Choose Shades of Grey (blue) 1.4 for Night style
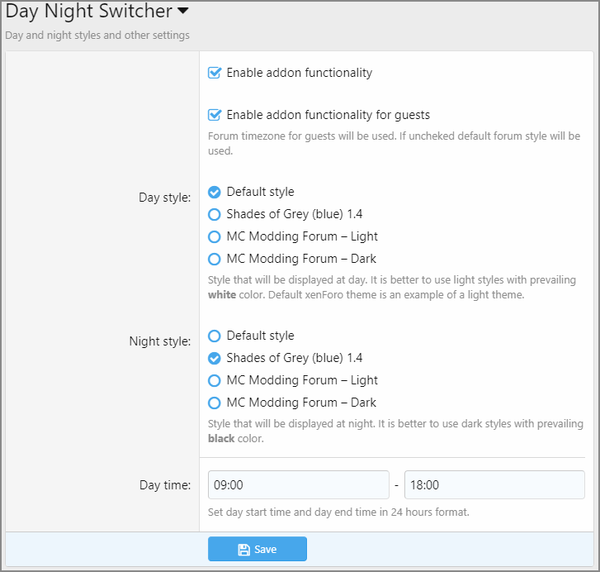Screen dimensions: 600x572 click(x=214, y=358)
